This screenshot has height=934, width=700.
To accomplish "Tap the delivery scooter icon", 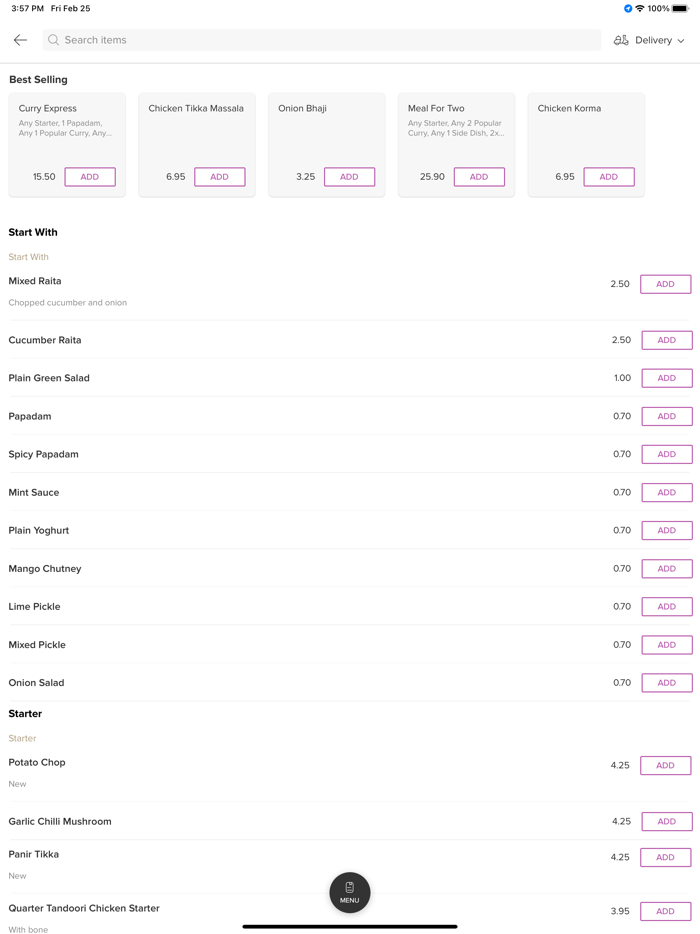I will point(621,40).
